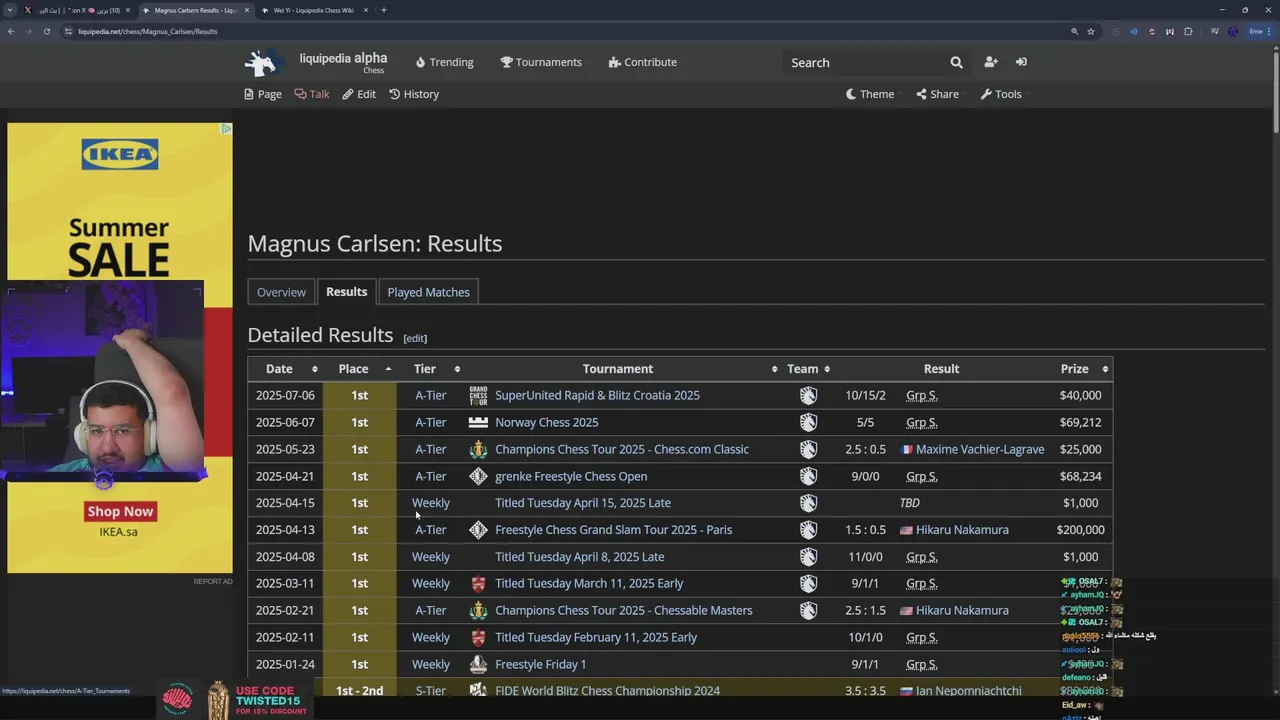Click A-Tier link in Norway Chess row
This screenshot has width=1280, height=720.
point(431,422)
